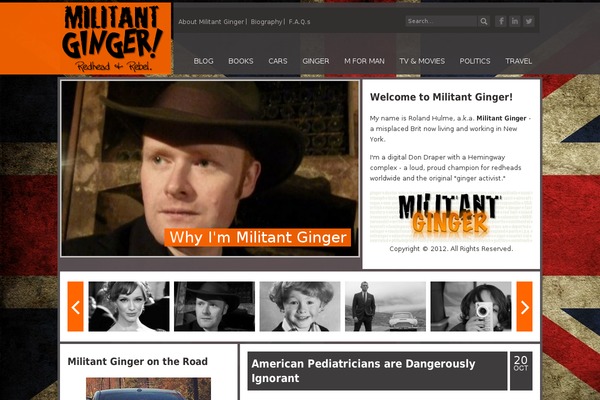Go to next carousel thumbnails arrow
This screenshot has height=400, width=600.
point(524,307)
